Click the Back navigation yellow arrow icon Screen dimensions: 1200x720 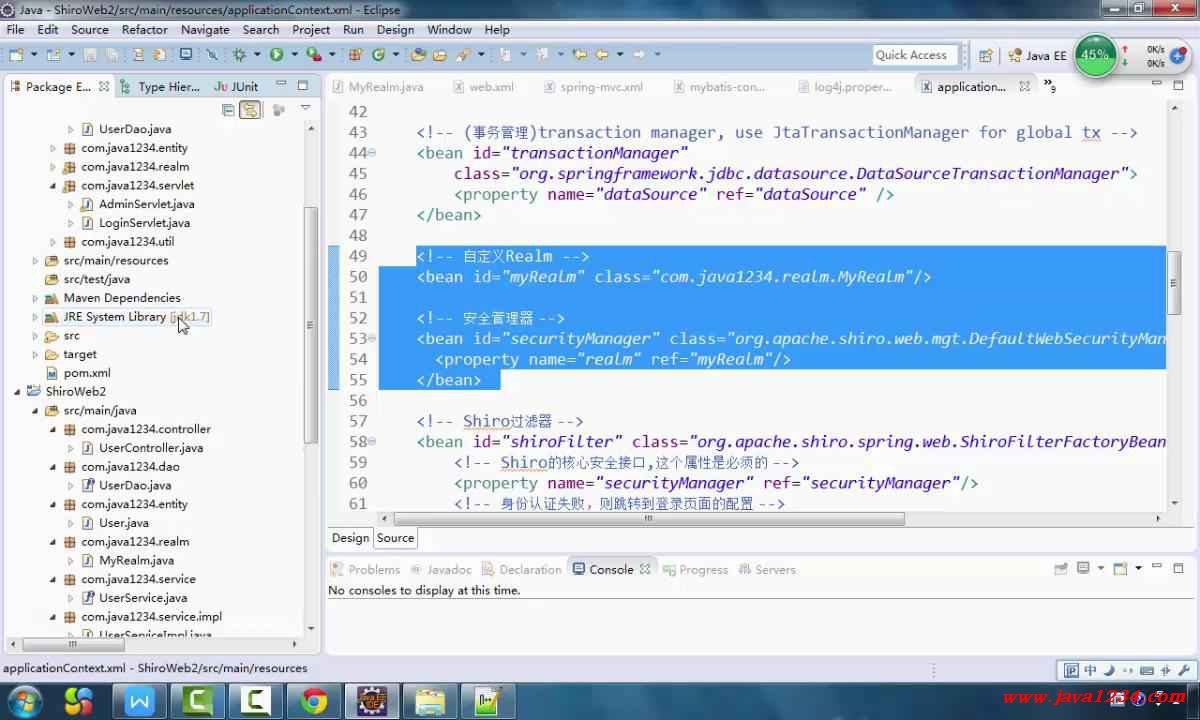click(602, 55)
